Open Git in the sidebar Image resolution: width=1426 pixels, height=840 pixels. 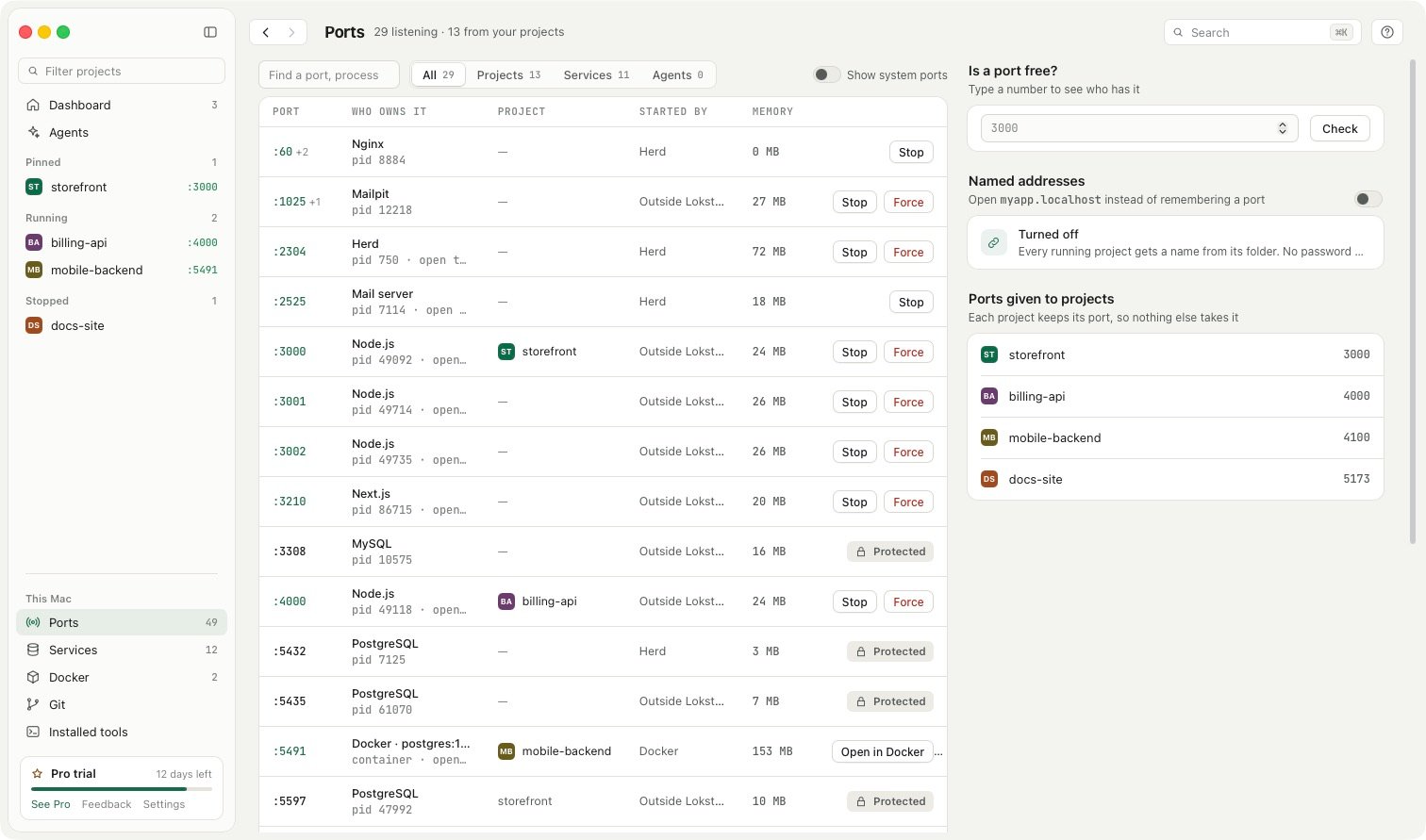[x=122, y=704]
